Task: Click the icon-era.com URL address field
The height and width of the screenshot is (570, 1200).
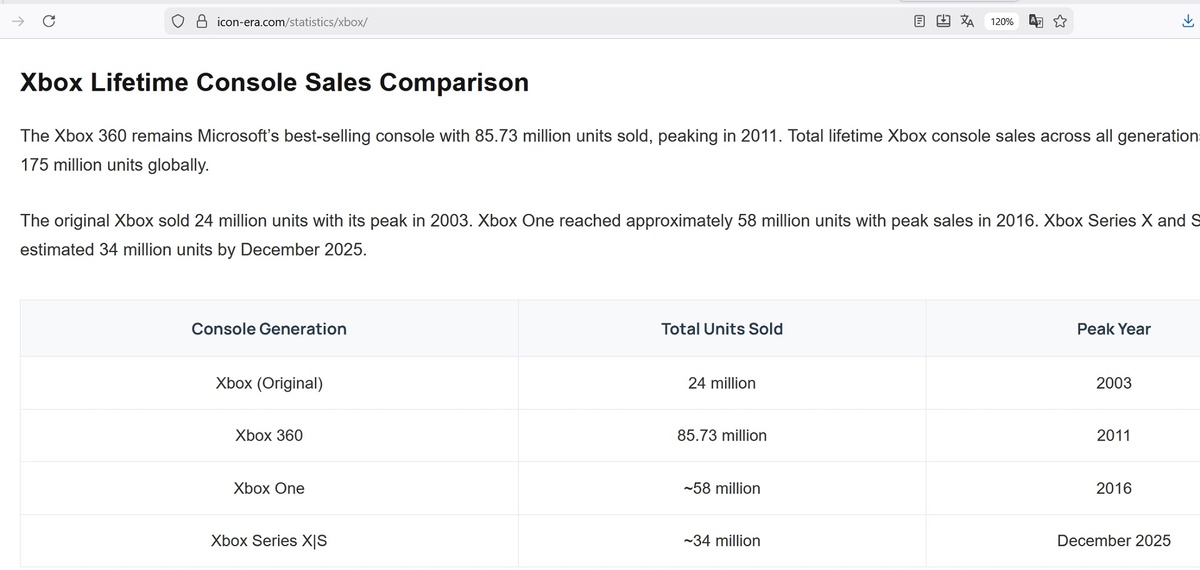Action: coord(500,21)
